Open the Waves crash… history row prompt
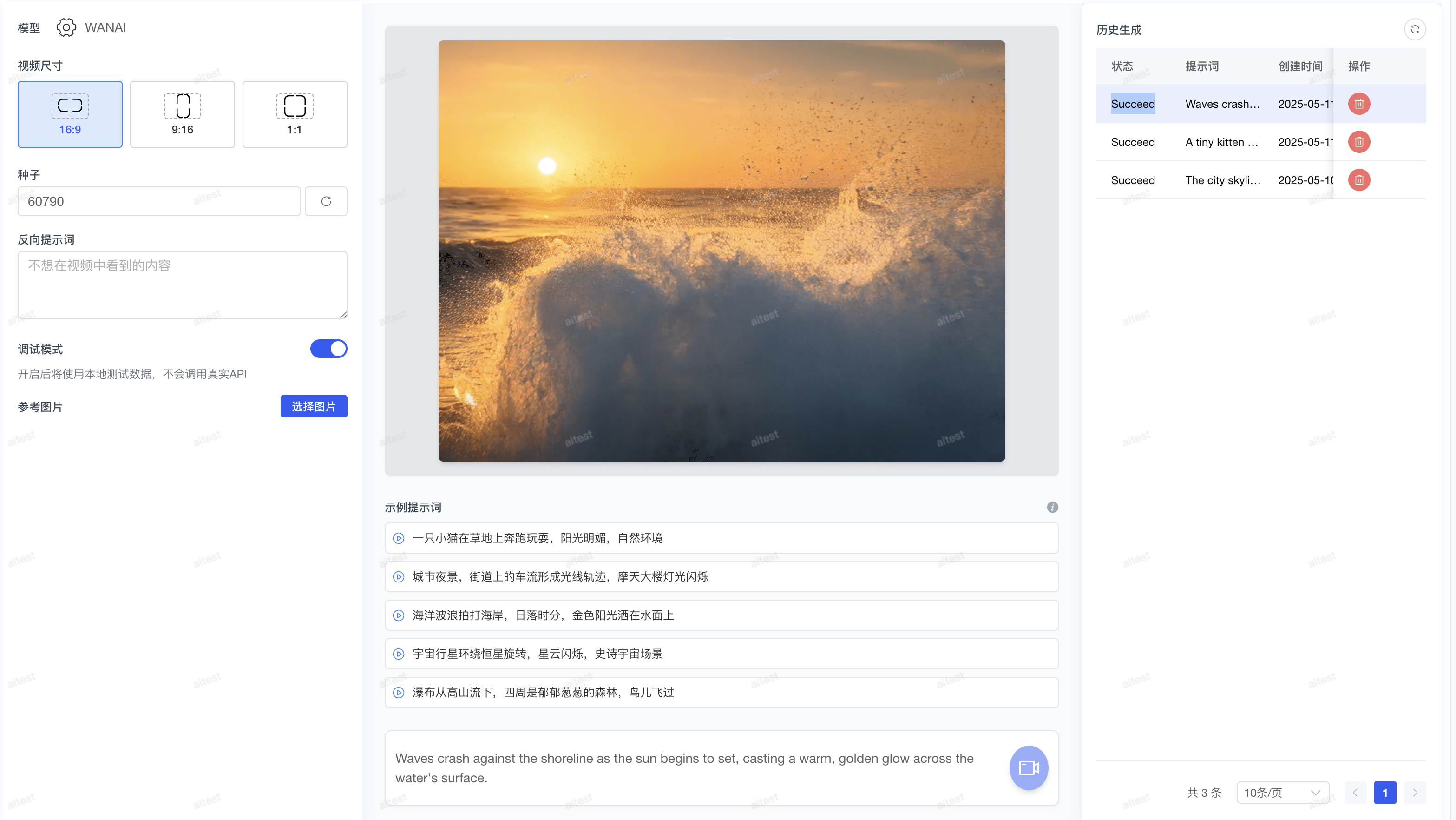Image resolution: width=1456 pixels, height=820 pixels. [1223, 104]
